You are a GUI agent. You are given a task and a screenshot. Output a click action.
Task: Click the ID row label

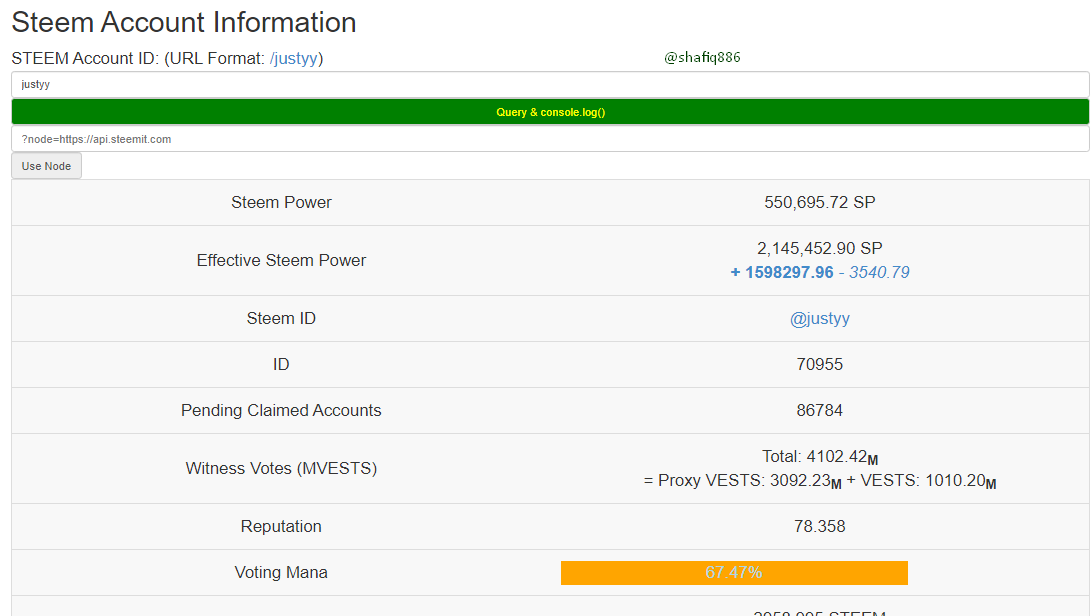pyautogui.click(x=281, y=364)
